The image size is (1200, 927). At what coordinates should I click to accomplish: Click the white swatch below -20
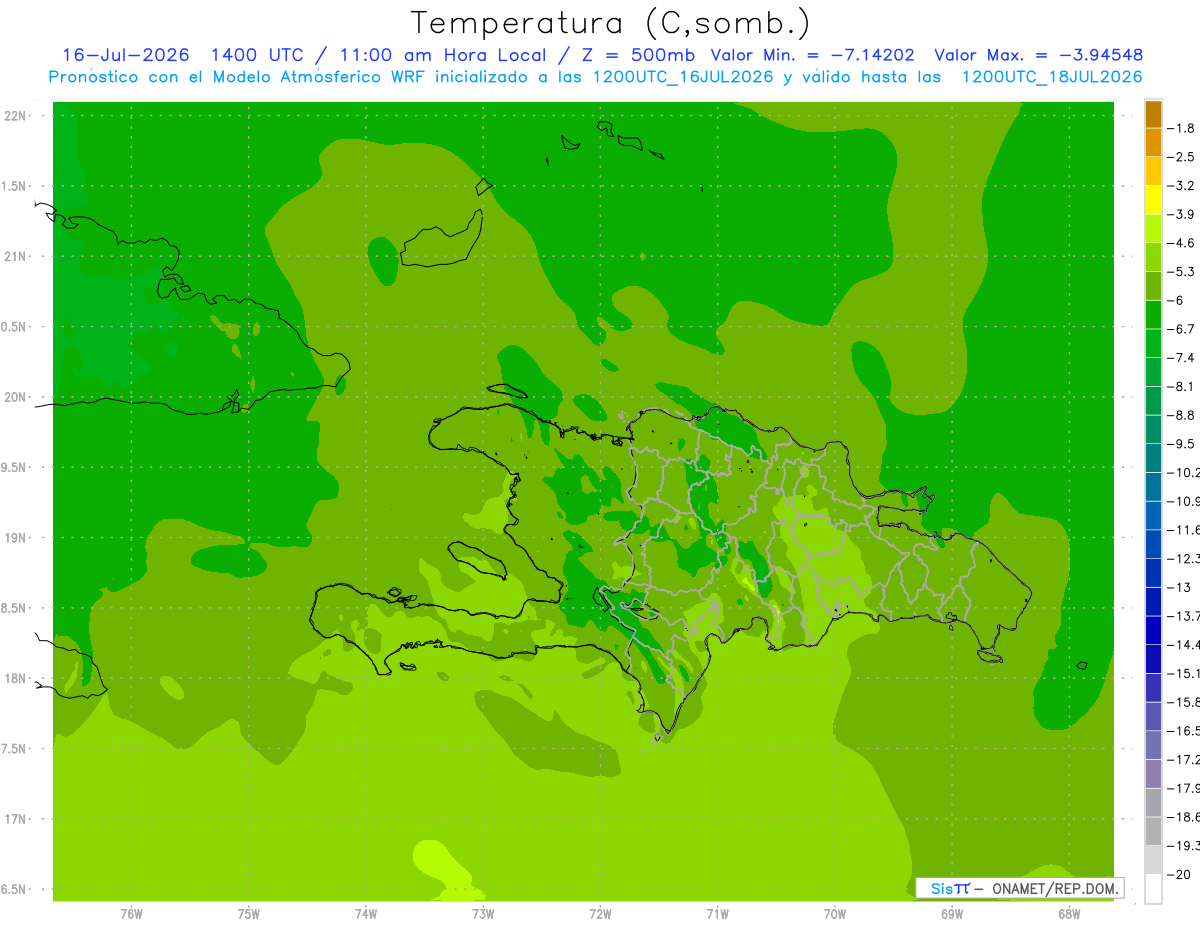pos(1153,889)
